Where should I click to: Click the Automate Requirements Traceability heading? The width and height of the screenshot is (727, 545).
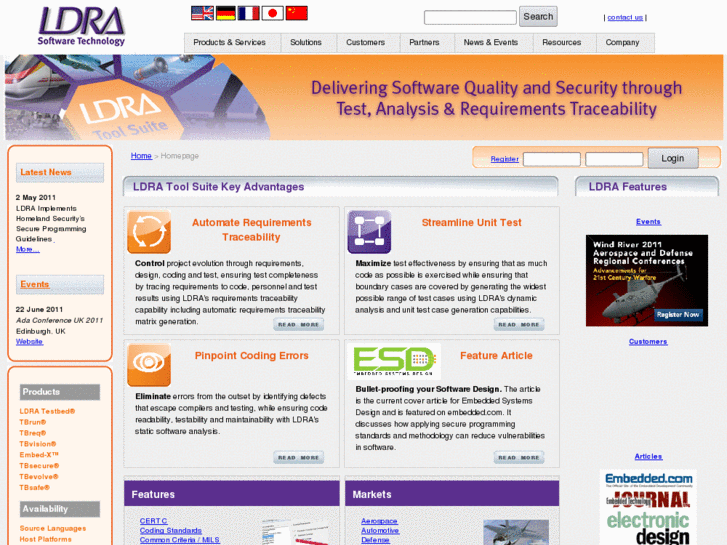click(x=251, y=230)
